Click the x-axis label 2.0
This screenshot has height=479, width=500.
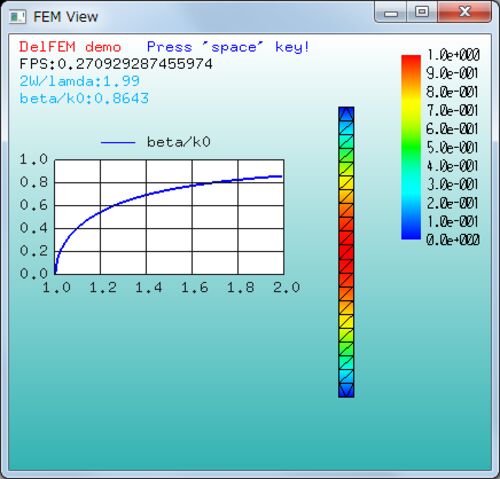[287, 287]
